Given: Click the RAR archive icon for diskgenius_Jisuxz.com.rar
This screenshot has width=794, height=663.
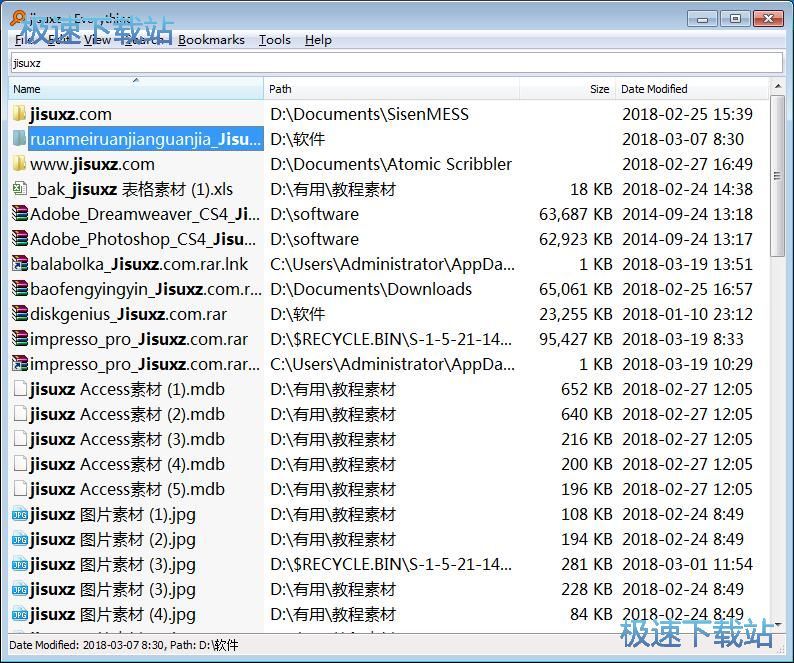Looking at the screenshot, I should click(19, 314).
